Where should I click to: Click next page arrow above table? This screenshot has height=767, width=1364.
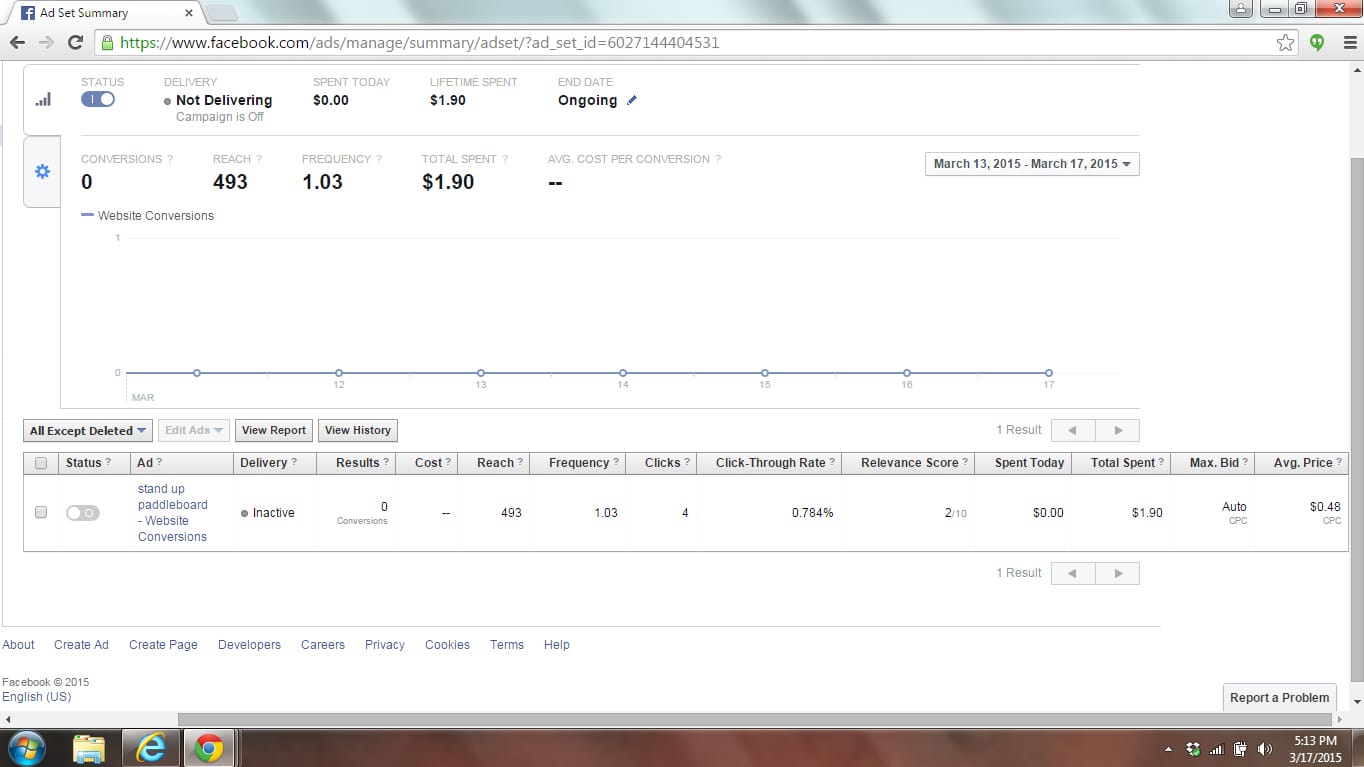tap(1117, 430)
